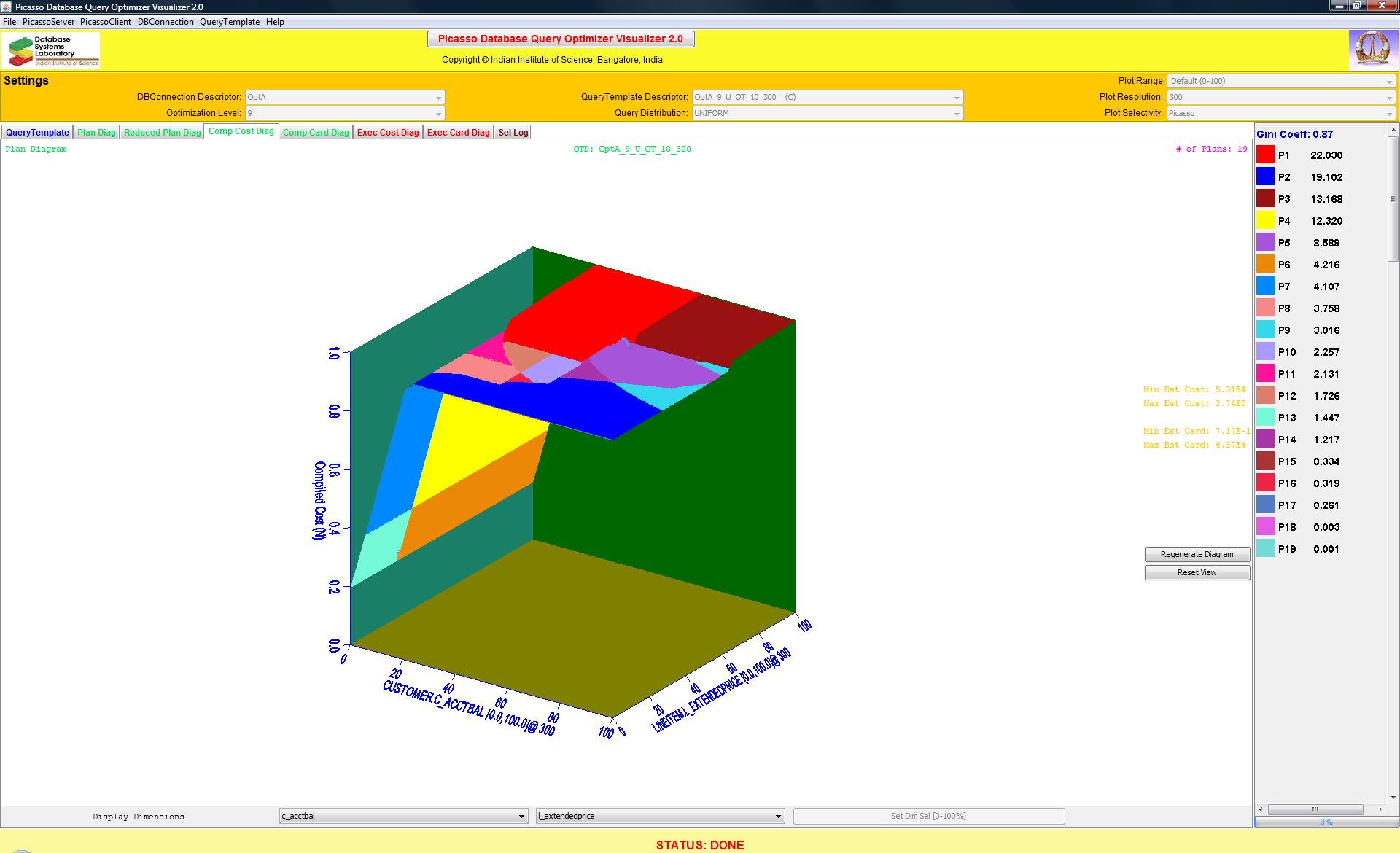
Task: Click the red P1 plan color swatch
Action: click(x=1265, y=155)
